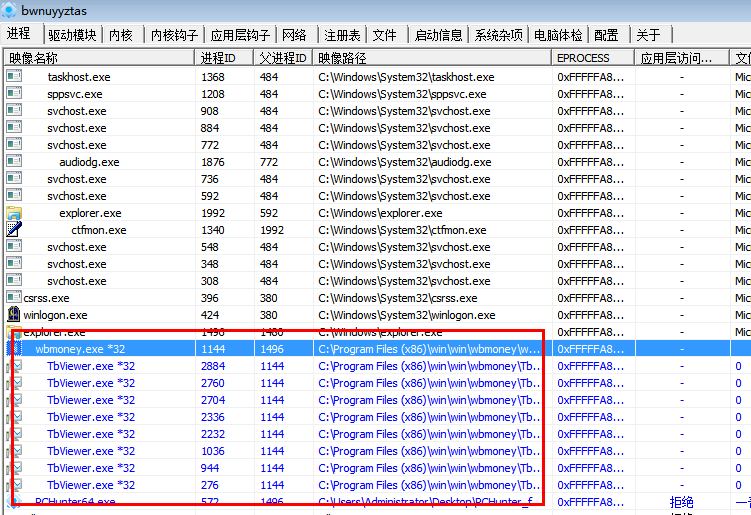Select TbViewer.exe *32 with PID 2232
Screen dimensions: 751x515
click(378, 434)
